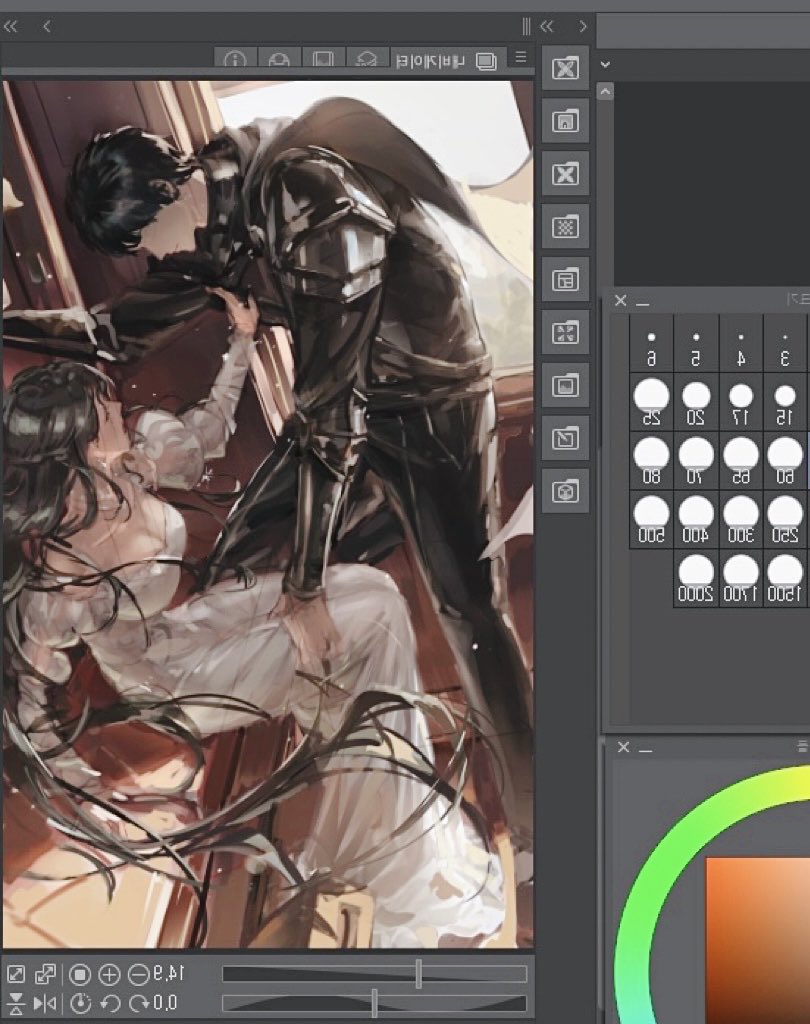Switch to the stacked-layers icon tab
The height and width of the screenshot is (1024, 810).
click(367, 58)
